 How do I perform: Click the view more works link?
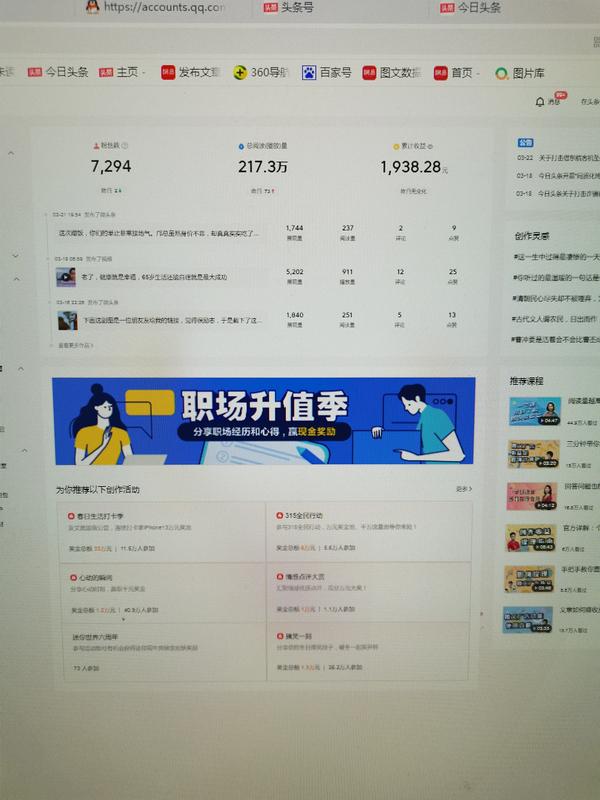74,345
